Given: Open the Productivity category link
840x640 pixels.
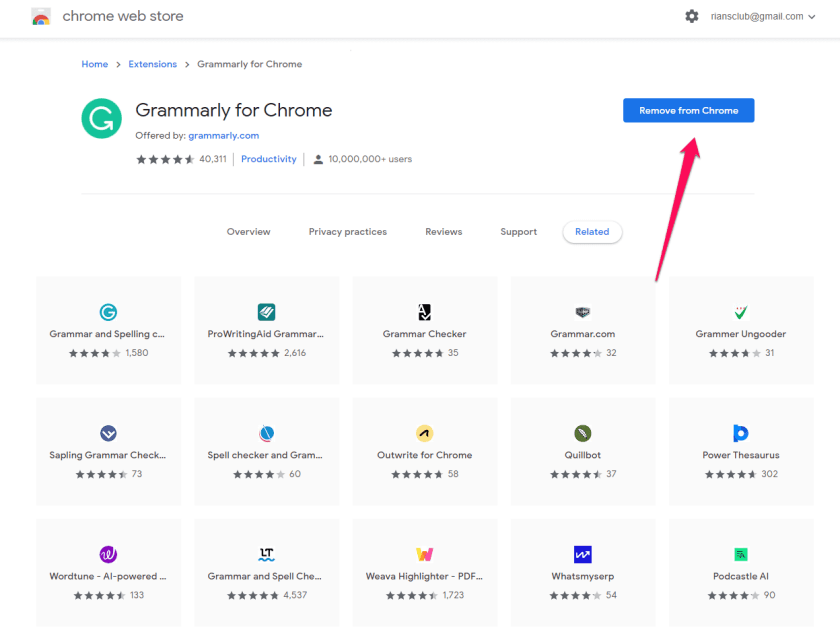Looking at the screenshot, I should coord(268,159).
